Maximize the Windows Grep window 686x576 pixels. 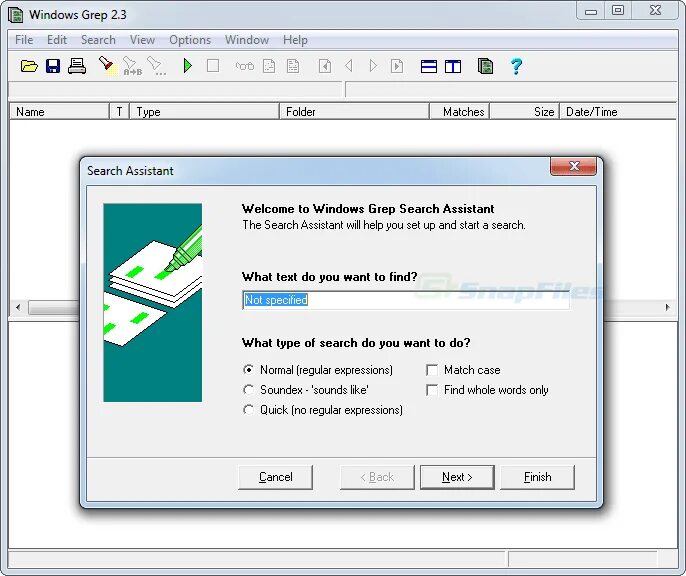pos(618,11)
